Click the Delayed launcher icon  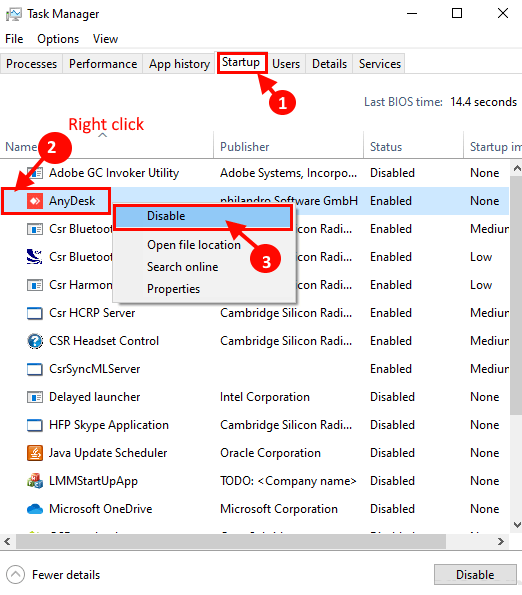coord(35,397)
